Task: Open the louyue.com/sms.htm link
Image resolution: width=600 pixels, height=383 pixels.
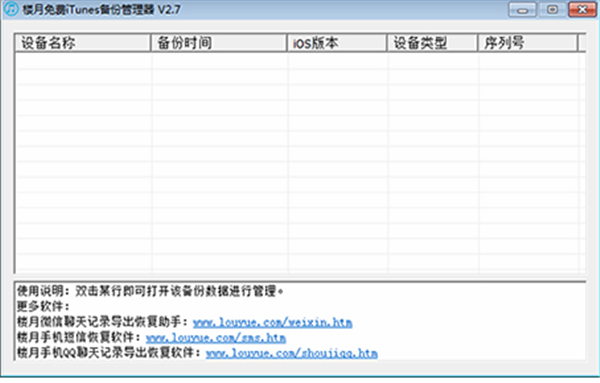Action: [x=216, y=338]
